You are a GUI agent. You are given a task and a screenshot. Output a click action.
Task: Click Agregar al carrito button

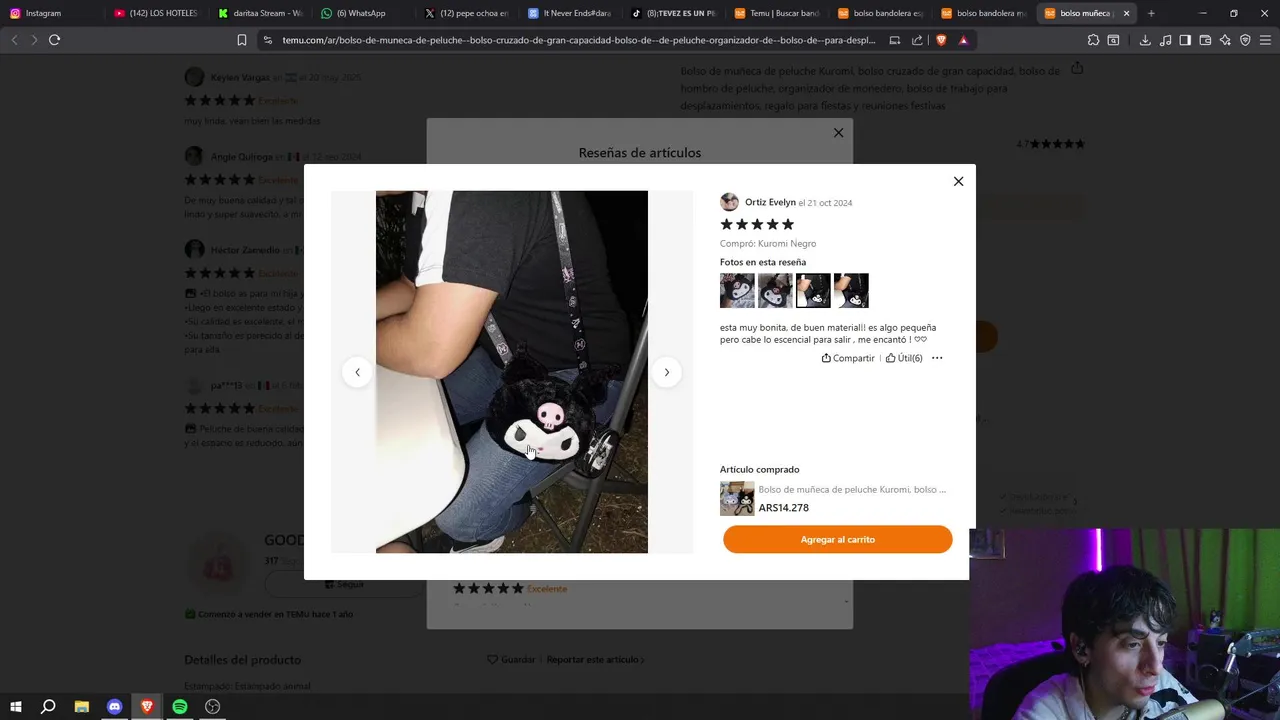pyautogui.click(x=838, y=539)
